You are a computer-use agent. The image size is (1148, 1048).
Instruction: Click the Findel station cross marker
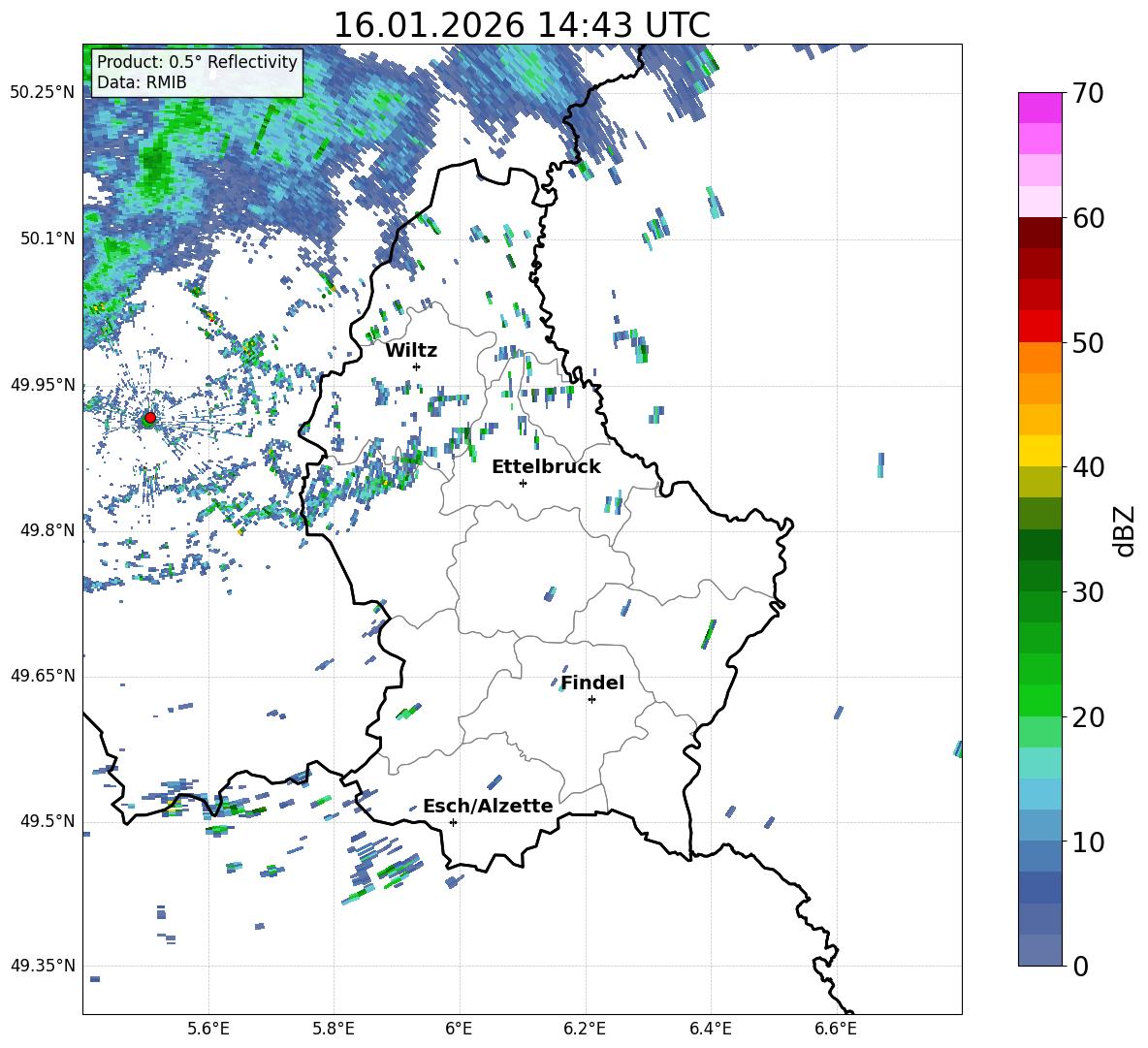tap(591, 700)
